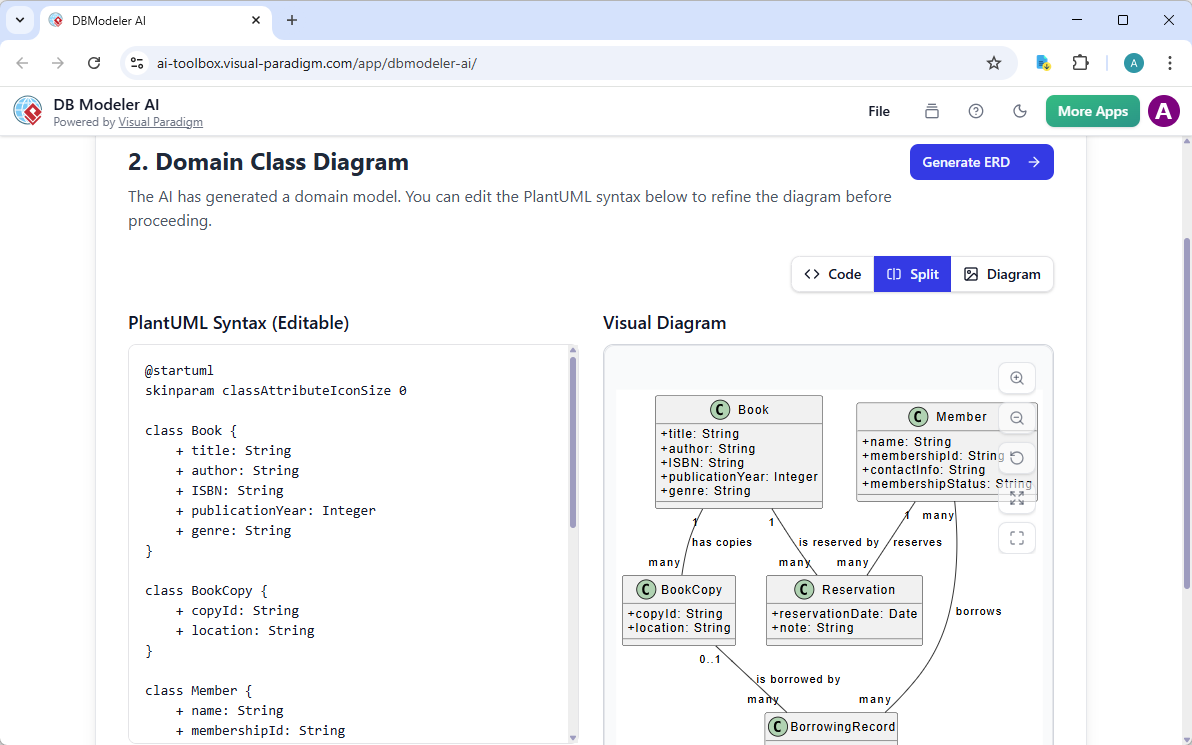Open the File menu

[x=879, y=111]
